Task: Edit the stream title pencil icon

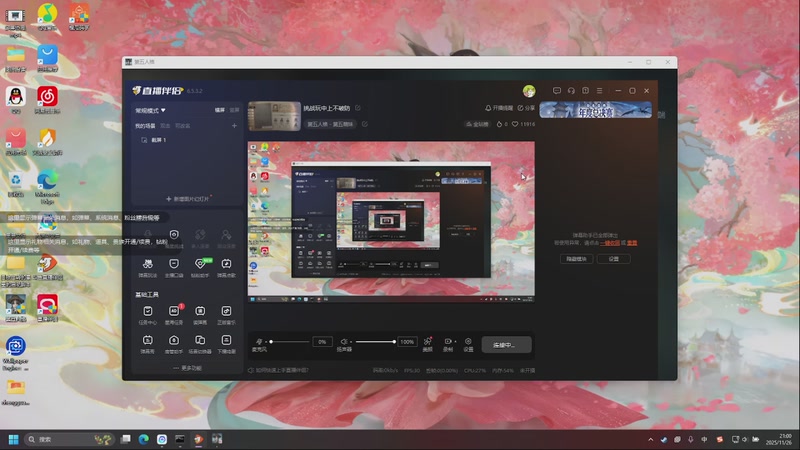Action: (x=358, y=108)
